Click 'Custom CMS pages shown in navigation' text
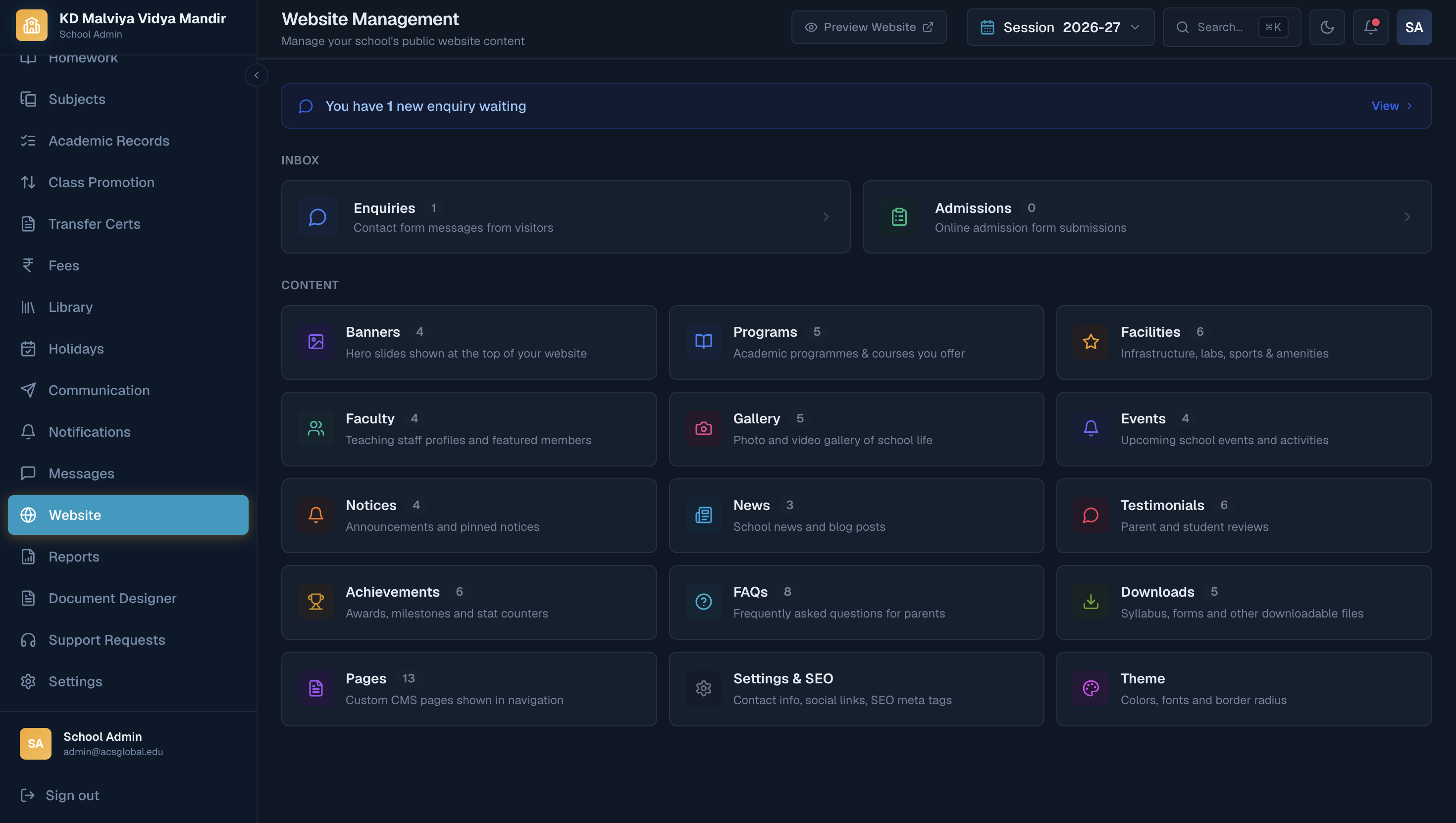1456x823 pixels. pyautogui.click(x=455, y=700)
